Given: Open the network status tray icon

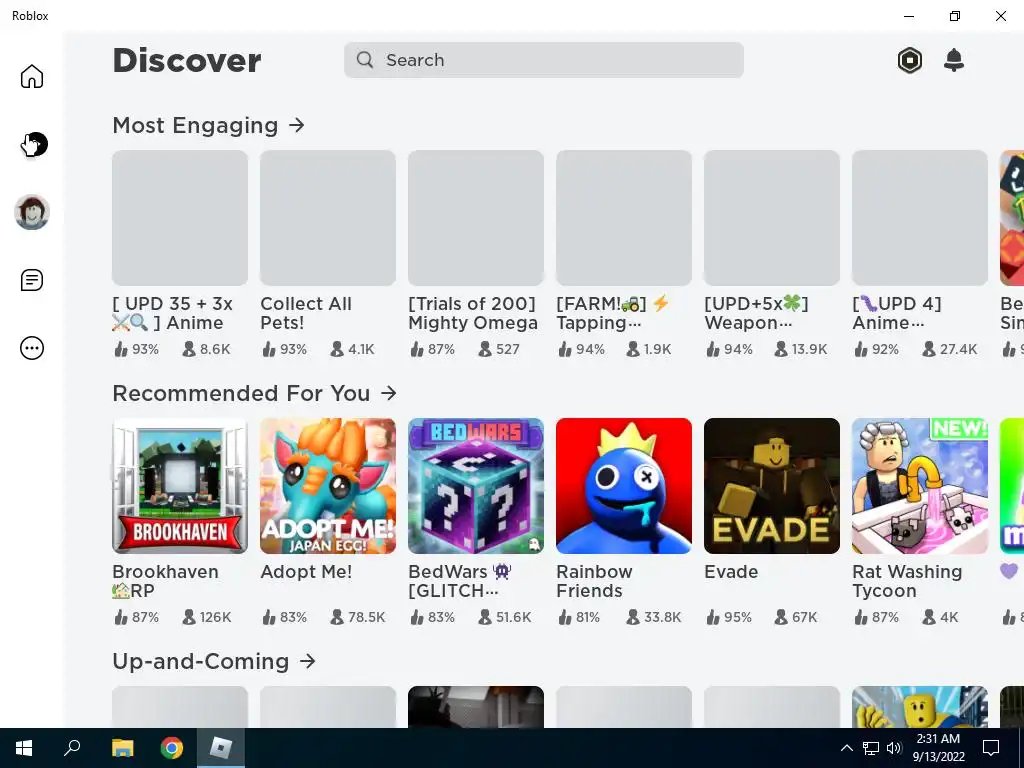Looking at the screenshot, I should pos(871,748).
